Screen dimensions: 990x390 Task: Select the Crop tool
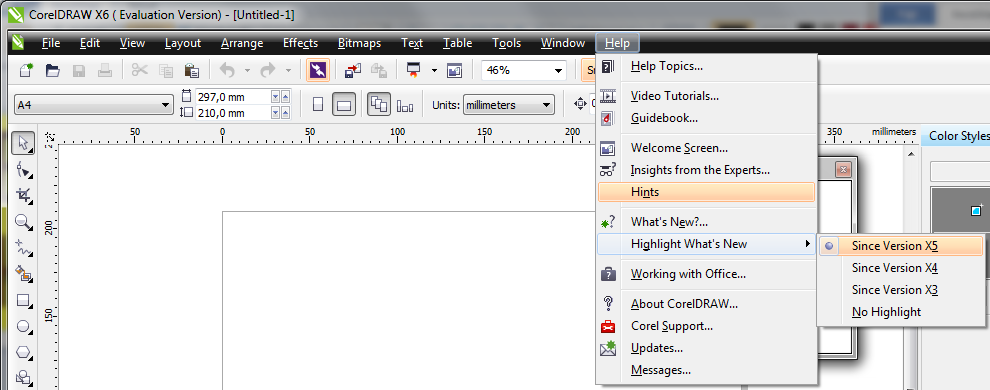click(23, 196)
